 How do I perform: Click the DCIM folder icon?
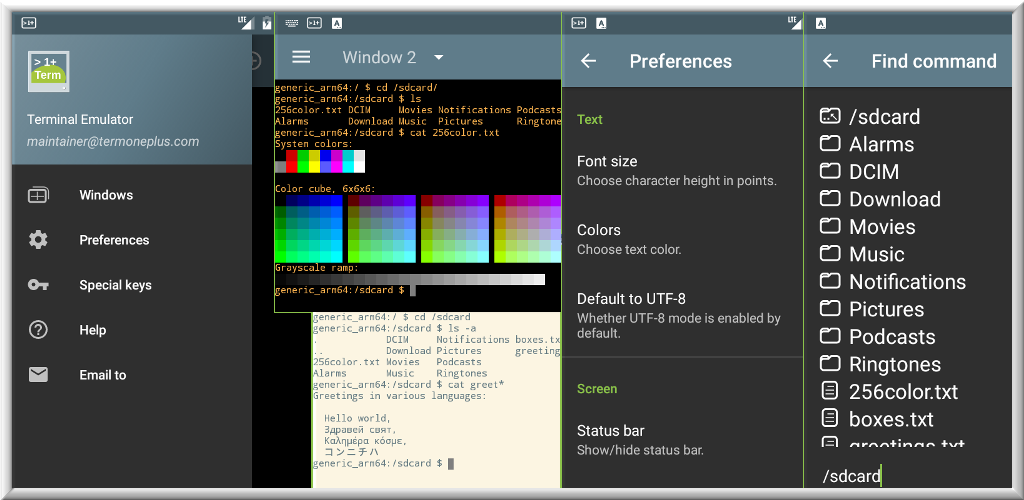[x=829, y=171]
